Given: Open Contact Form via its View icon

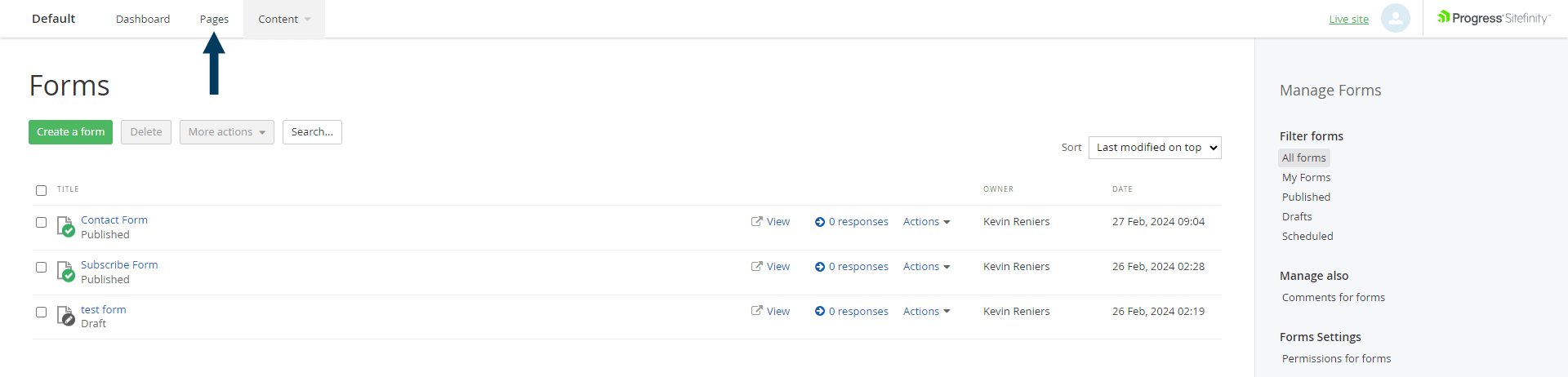Looking at the screenshot, I should pyautogui.click(x=757, y=221).
